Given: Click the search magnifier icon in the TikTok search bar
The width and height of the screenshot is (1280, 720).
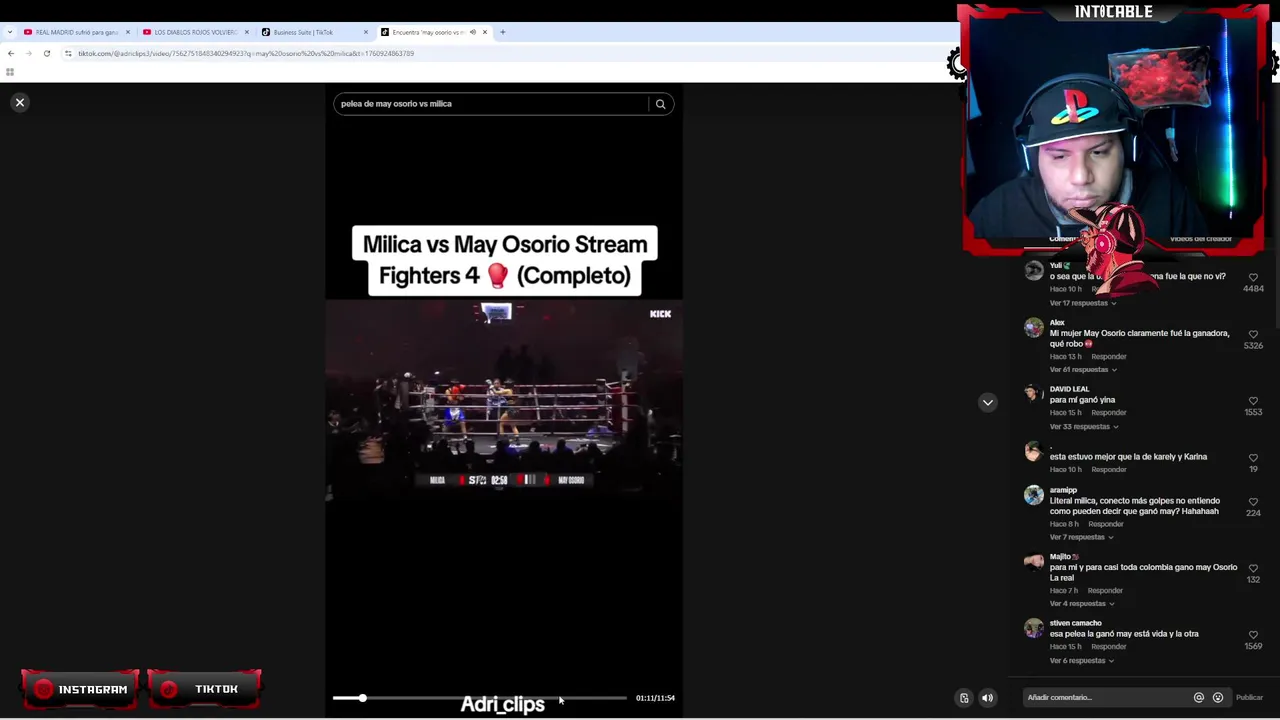Looking at the screenshot, I should click(x=660, y=104).
